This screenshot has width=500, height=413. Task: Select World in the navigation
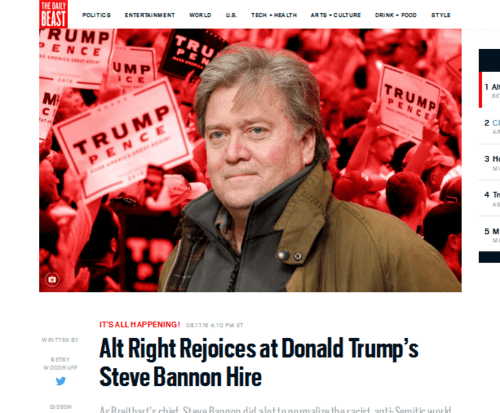pyautogui.click(x=200, y=15)
